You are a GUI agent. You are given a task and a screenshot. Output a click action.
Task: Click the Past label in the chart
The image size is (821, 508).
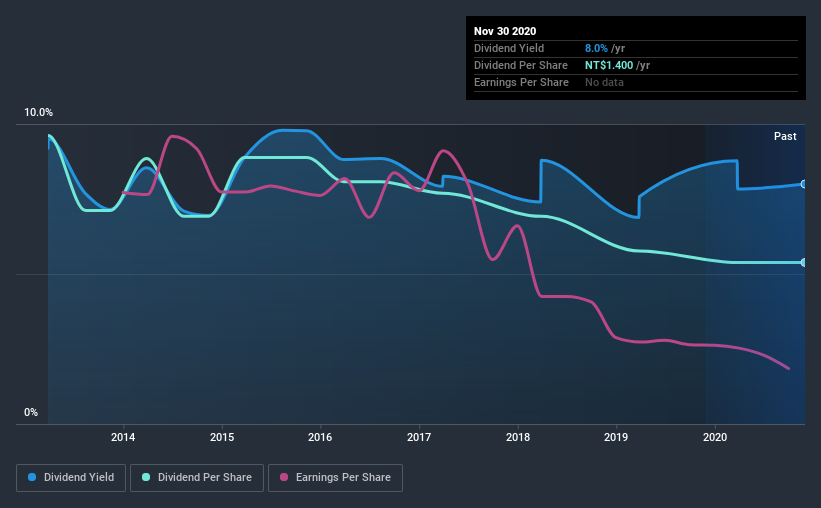click(785, 136)
